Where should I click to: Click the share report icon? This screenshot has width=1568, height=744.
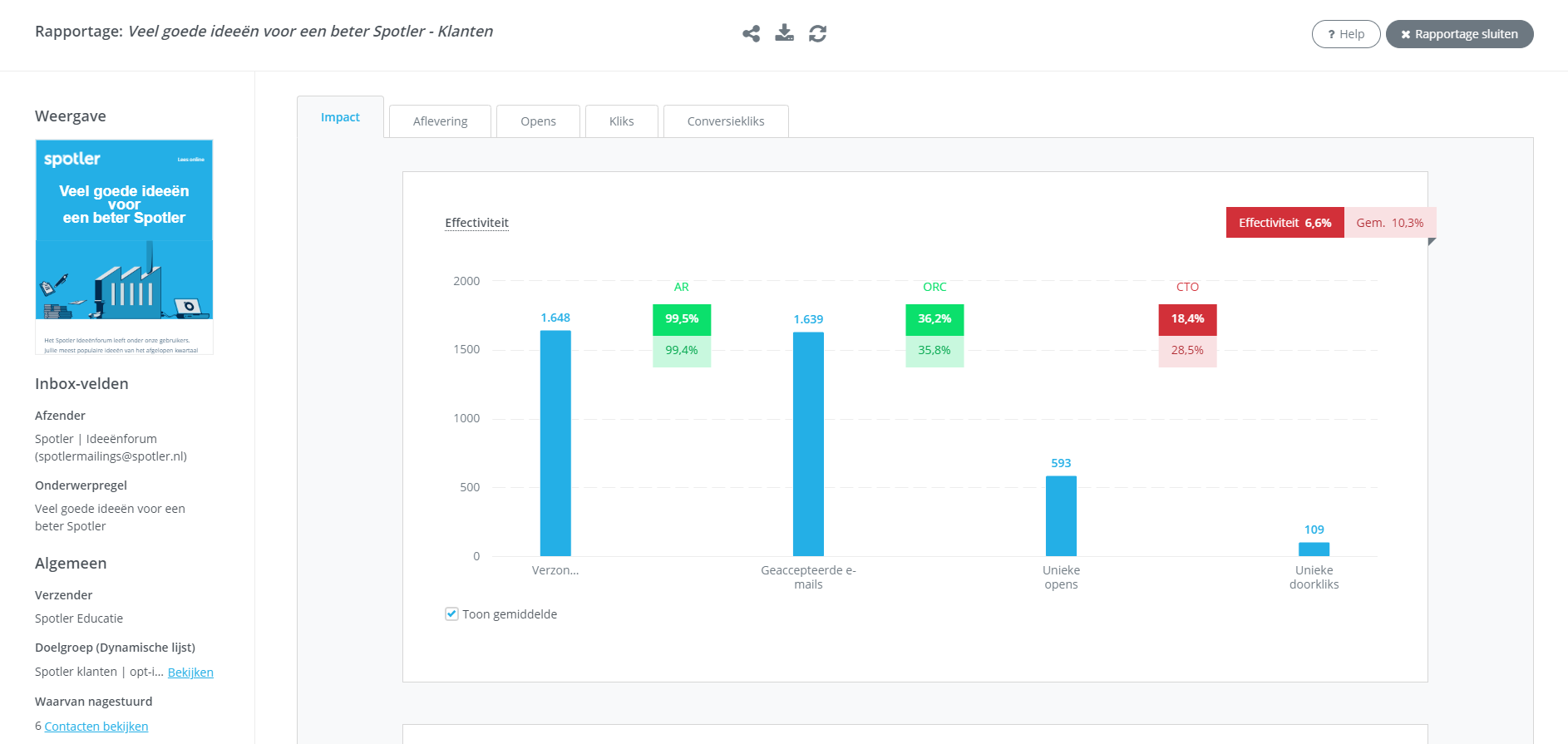pyautogui.click(x=751, y=34)
